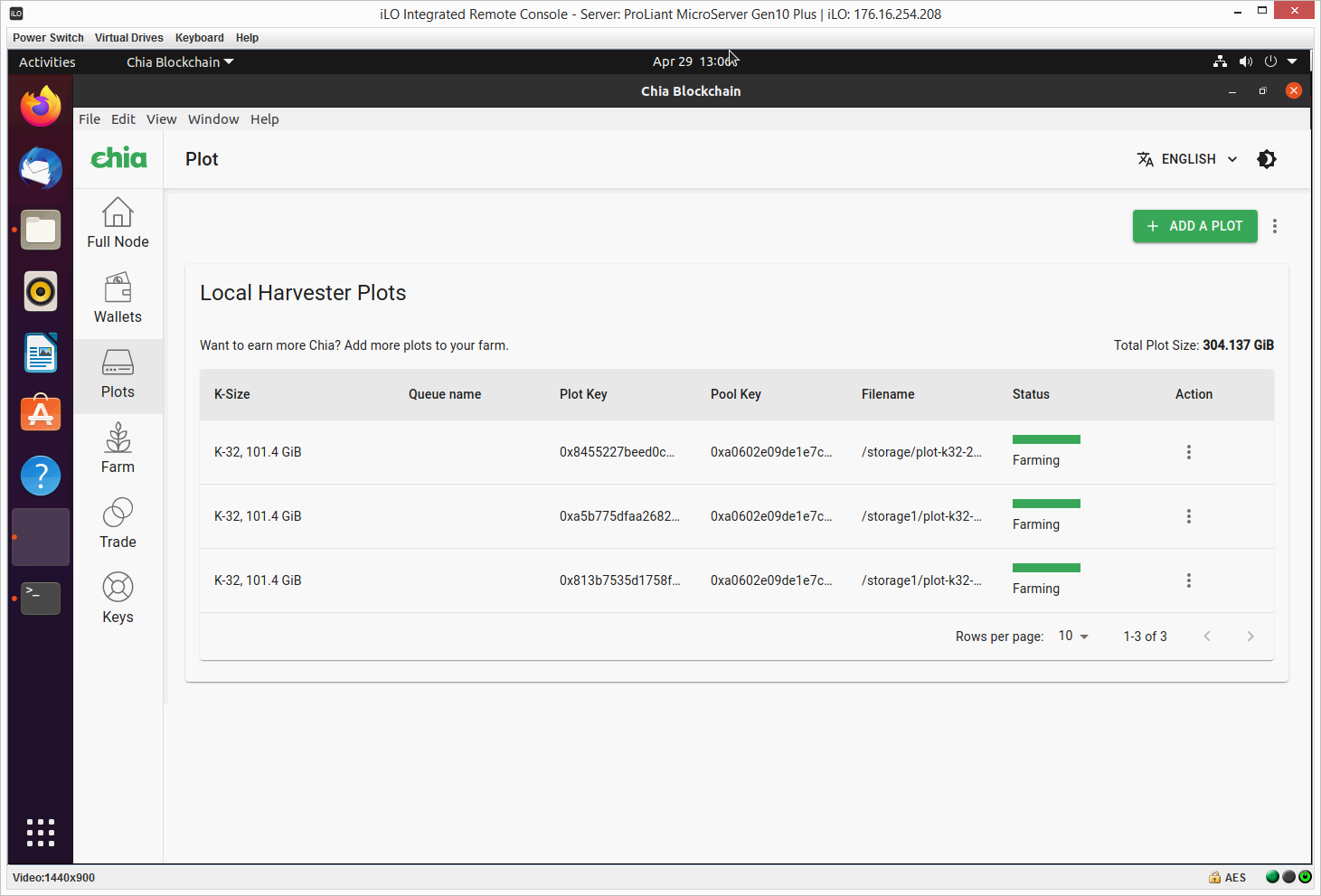
Task: Launch Firefox from the dock
Action: tap(40, 106)
